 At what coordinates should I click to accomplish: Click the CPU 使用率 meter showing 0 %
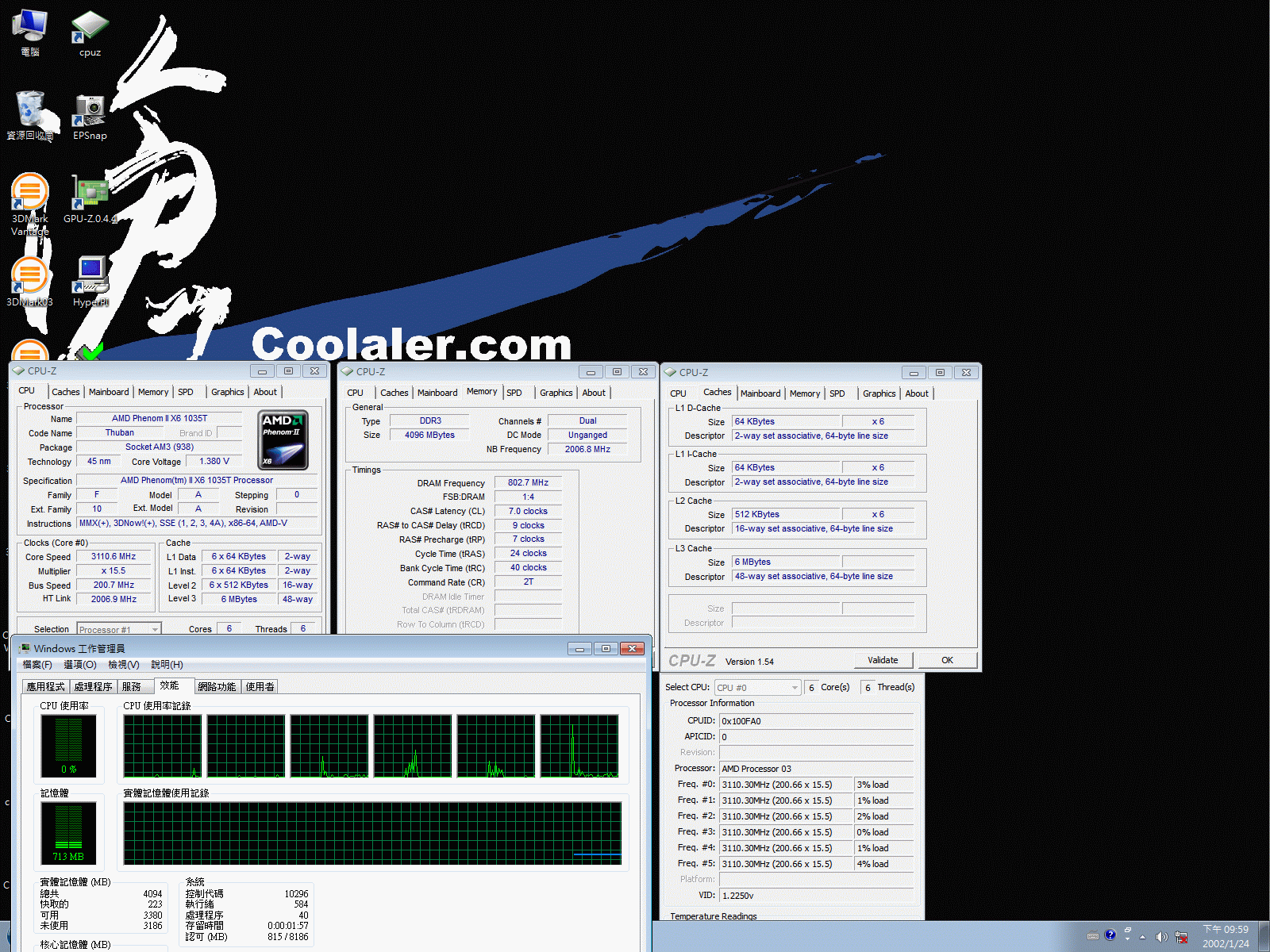point(69,747)
